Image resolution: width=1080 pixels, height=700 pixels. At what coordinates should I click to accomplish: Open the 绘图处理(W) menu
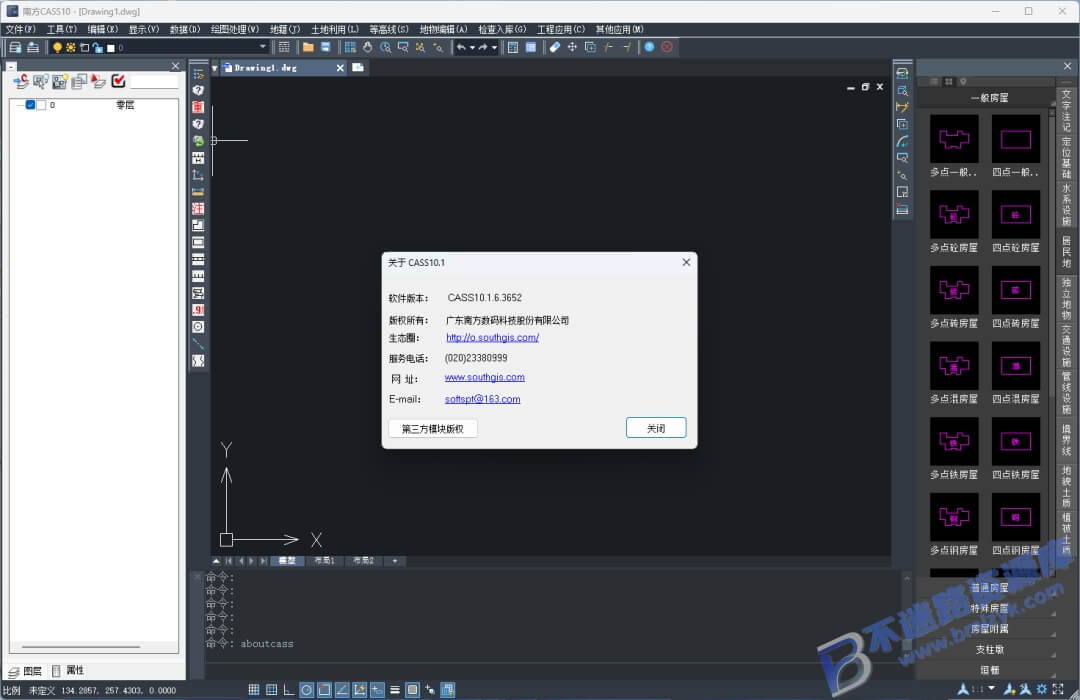tap(234, 29)
